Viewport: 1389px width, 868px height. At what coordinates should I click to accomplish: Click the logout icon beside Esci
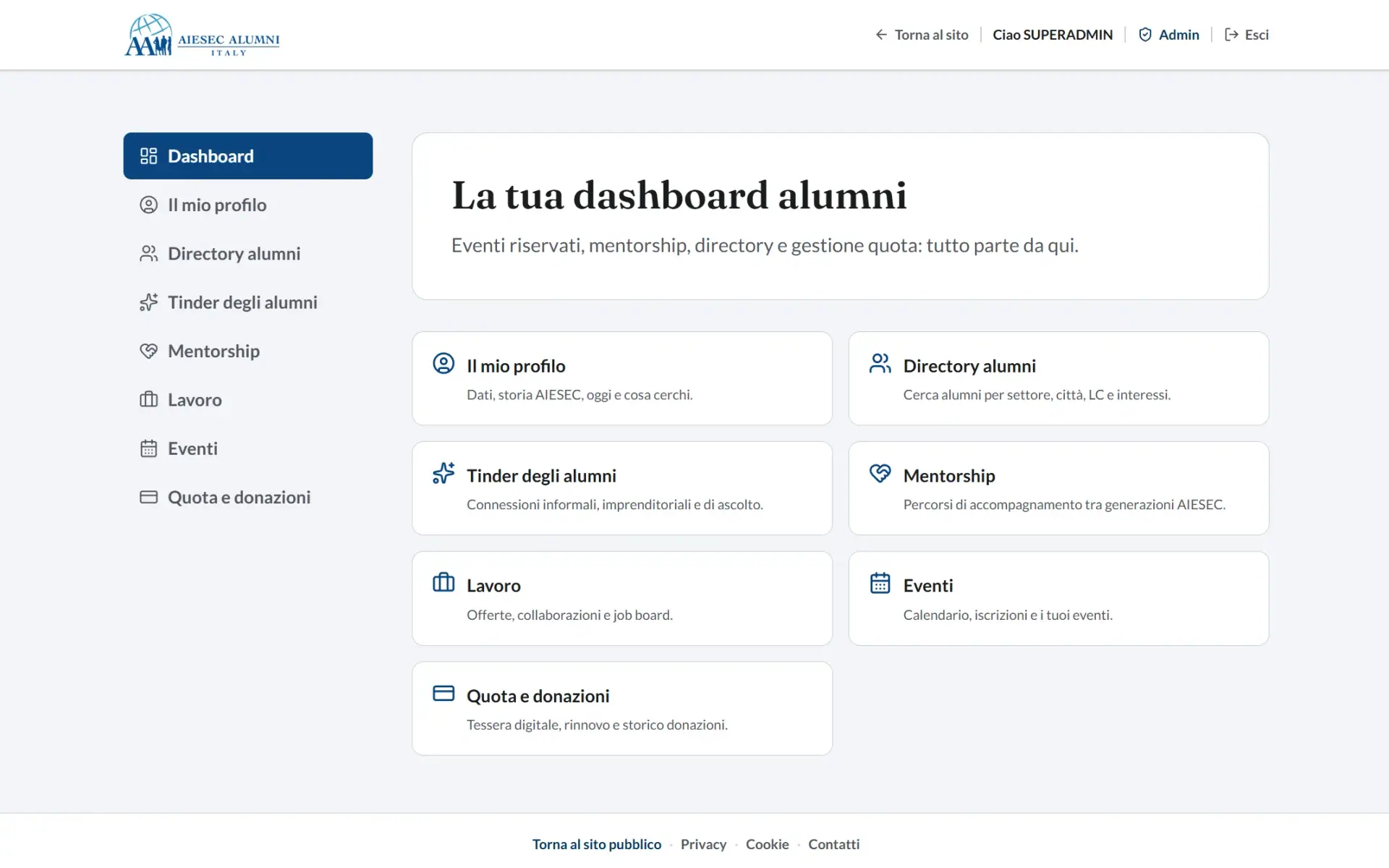(x=1231, y=35)
